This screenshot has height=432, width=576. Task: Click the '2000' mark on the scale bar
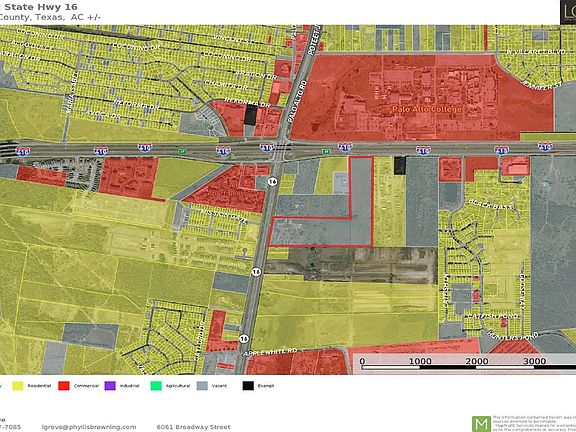pyautogui.click(x=477, y=361)
